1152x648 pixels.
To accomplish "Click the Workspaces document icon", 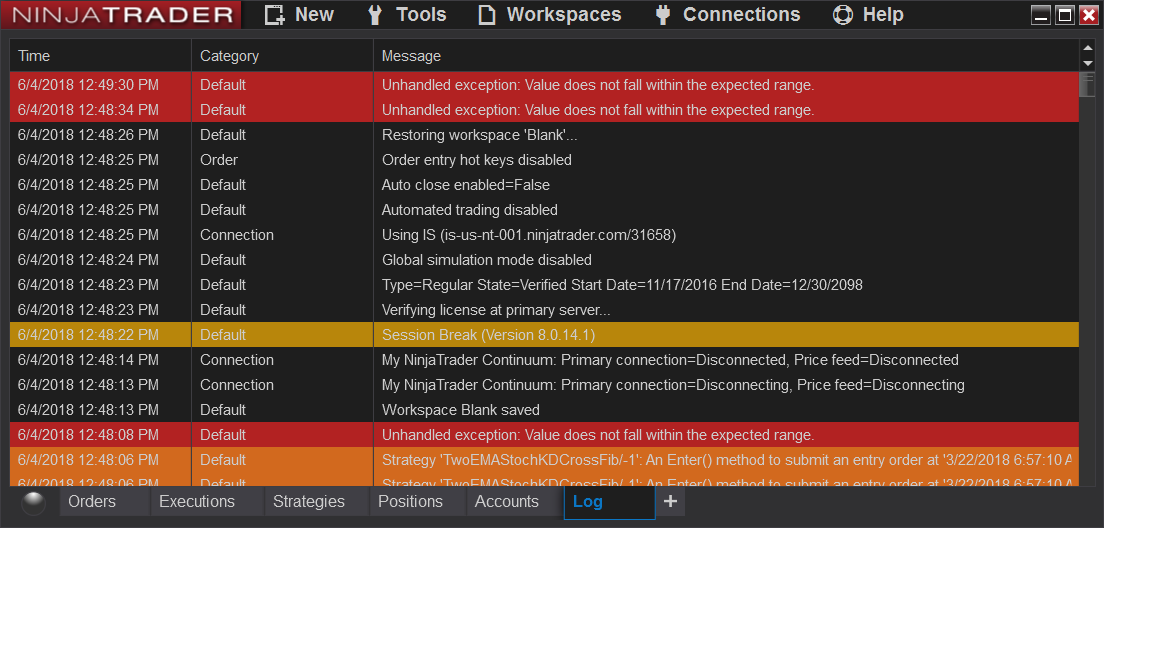I will click(x=486, y=15).
